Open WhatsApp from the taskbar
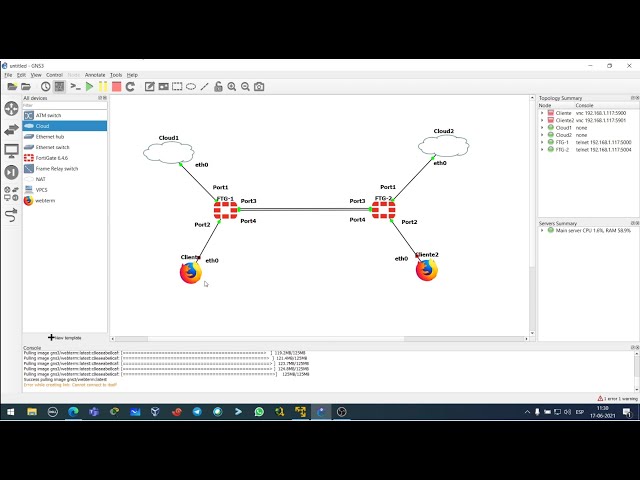 [x=259, y=412]
